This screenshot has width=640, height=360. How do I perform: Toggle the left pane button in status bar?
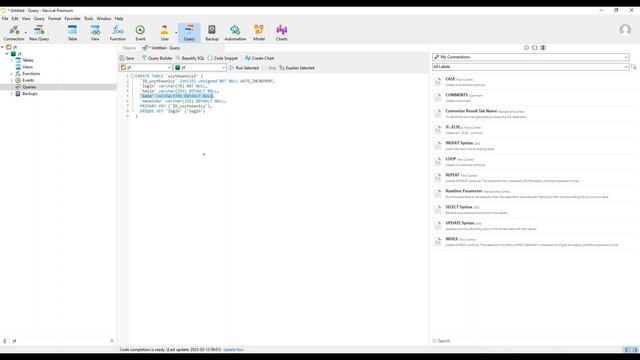click(627, 350)
